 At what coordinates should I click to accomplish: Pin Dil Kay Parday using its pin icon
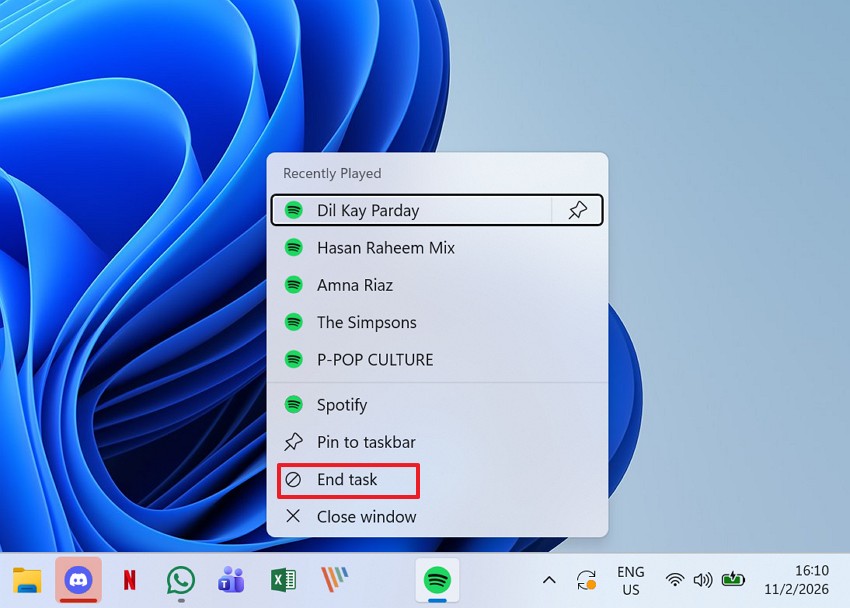click(577, 210)
